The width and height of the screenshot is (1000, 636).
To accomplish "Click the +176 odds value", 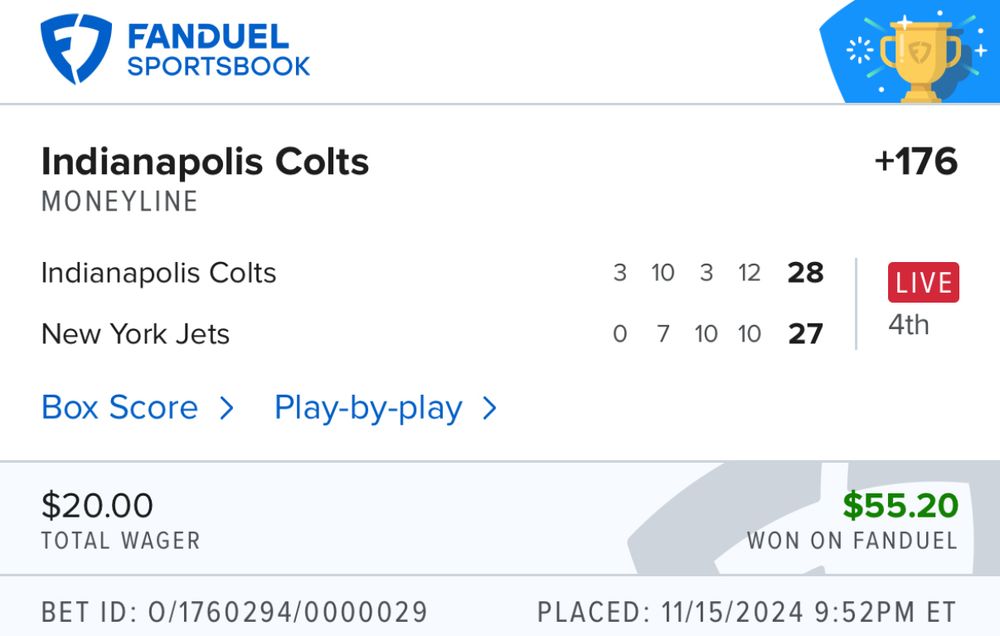I will point(915,161).
